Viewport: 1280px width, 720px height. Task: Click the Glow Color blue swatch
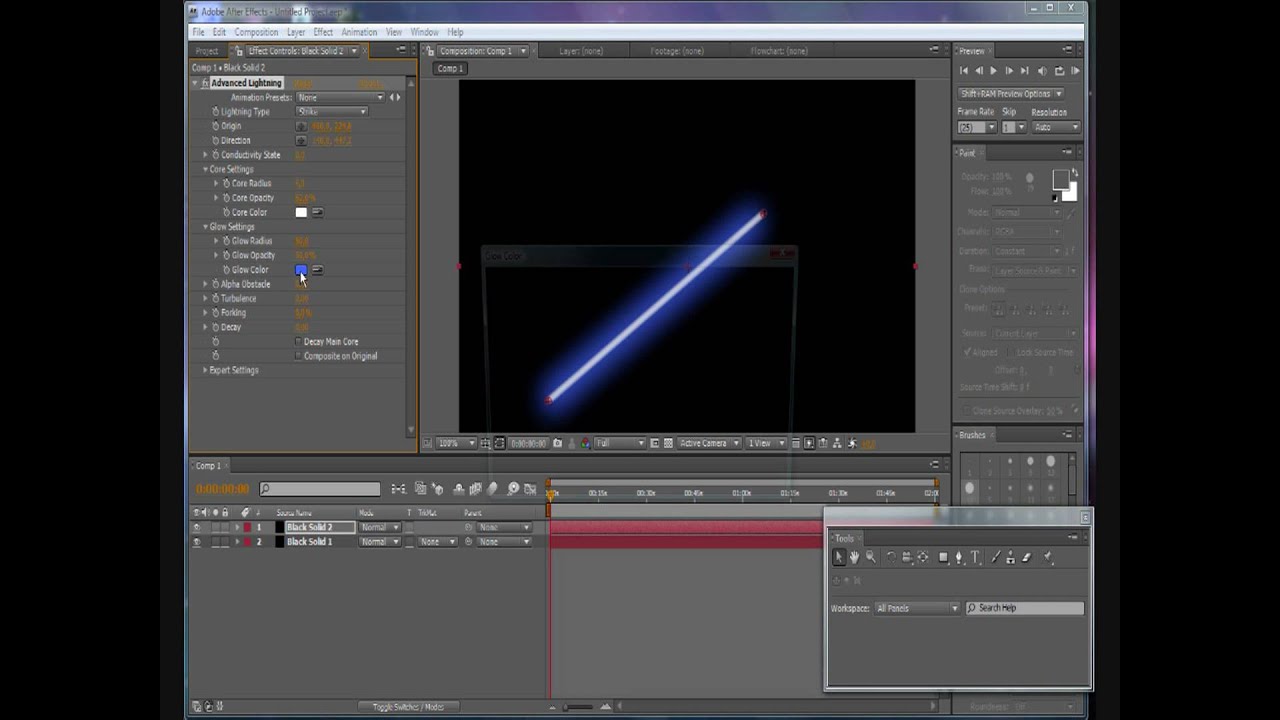[301, 270]
